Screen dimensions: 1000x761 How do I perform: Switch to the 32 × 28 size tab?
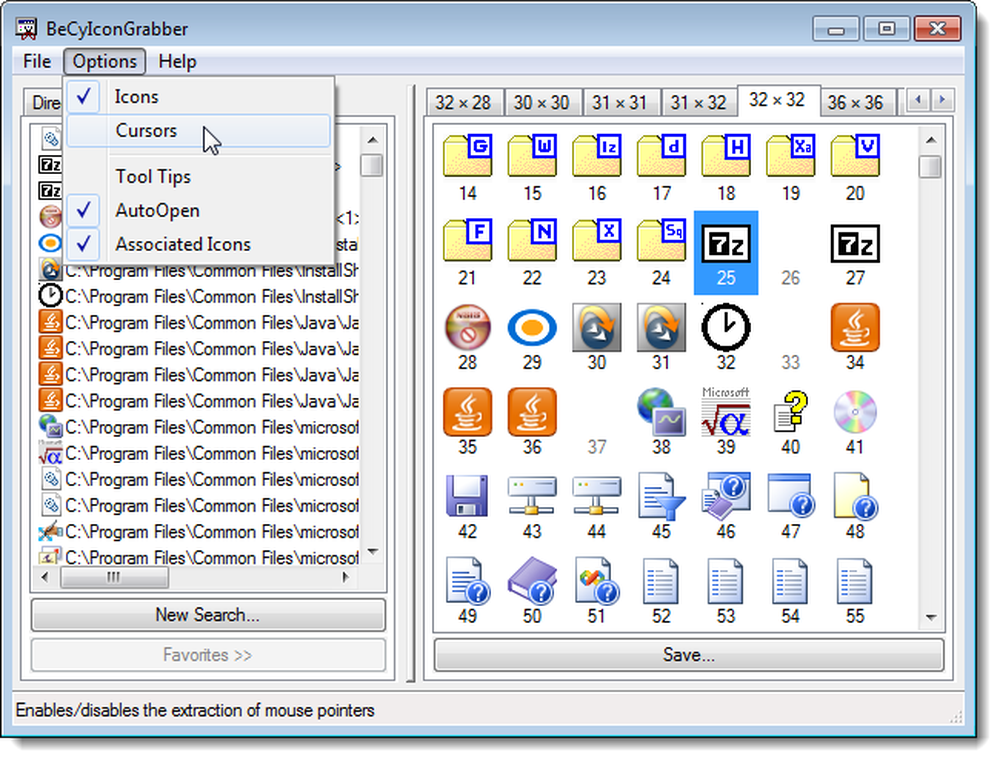pyautogui.click(x=463, y=103)
